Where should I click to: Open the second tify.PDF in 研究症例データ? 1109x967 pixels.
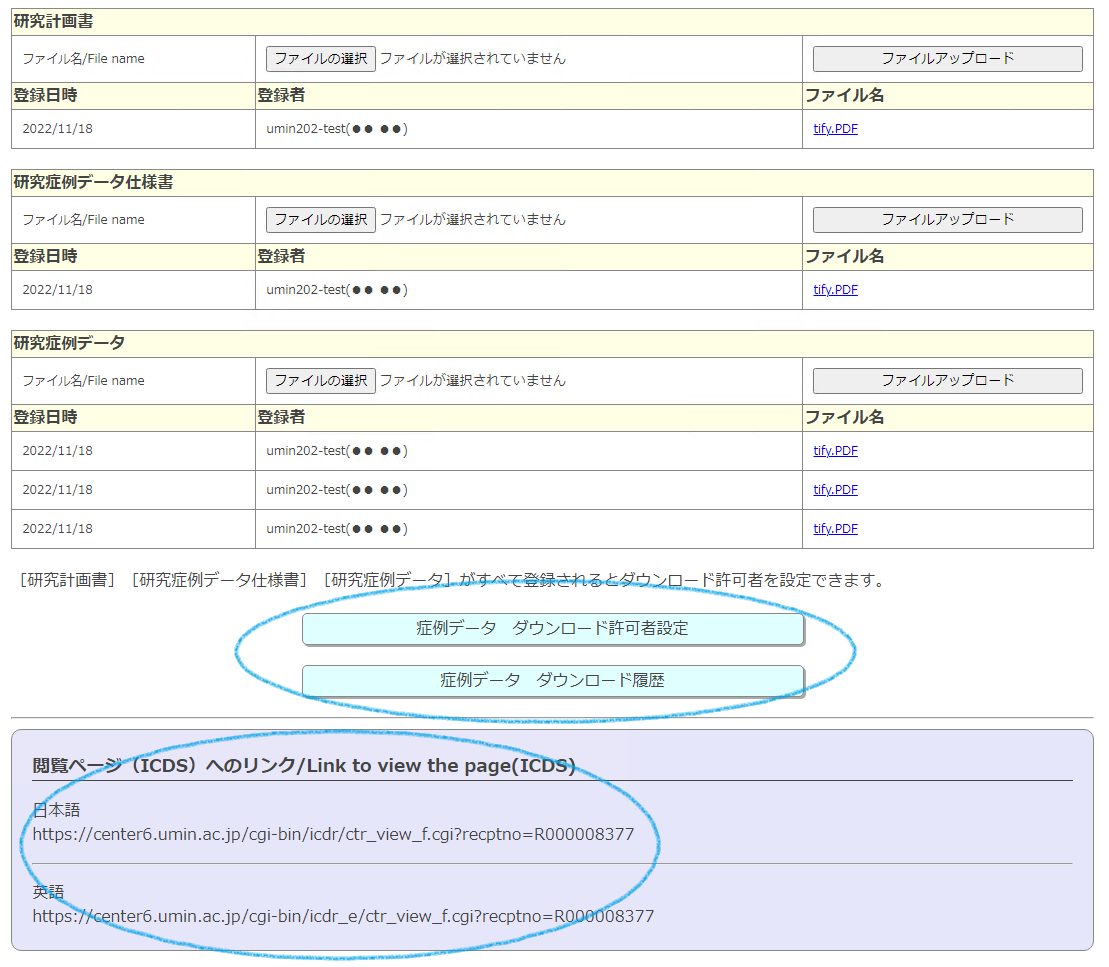[835, 490]
